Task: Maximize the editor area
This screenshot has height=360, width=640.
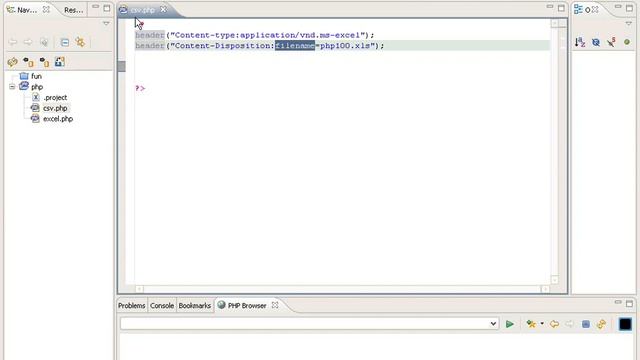Action: pyautogui.click(x=561, y=8)
